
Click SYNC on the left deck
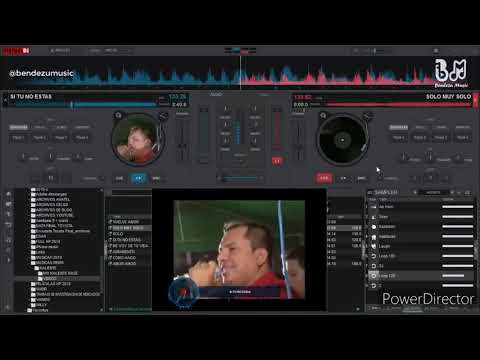(x=156, y=178)
